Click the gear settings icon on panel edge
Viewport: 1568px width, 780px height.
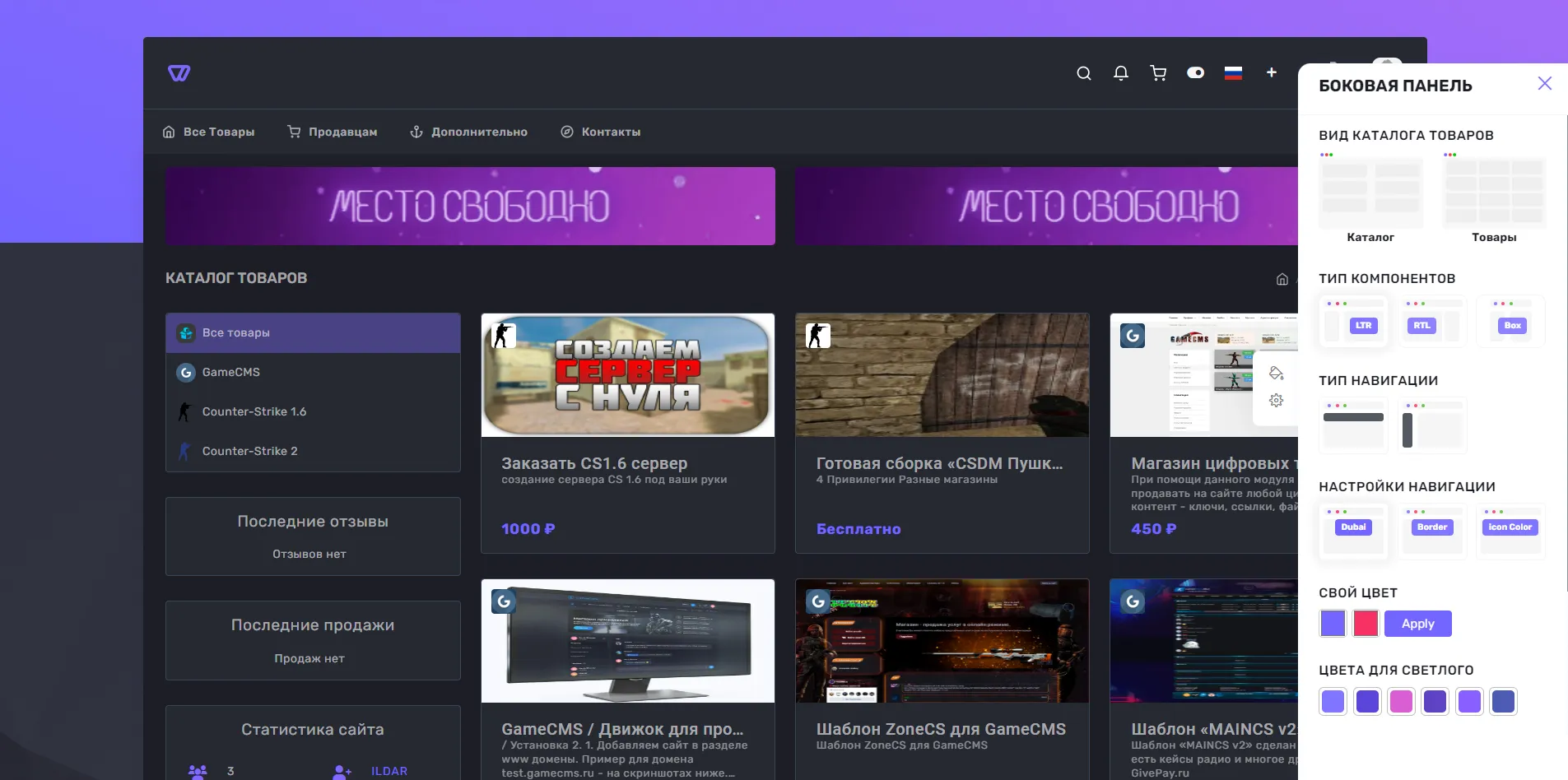(x=1276, y=401)
